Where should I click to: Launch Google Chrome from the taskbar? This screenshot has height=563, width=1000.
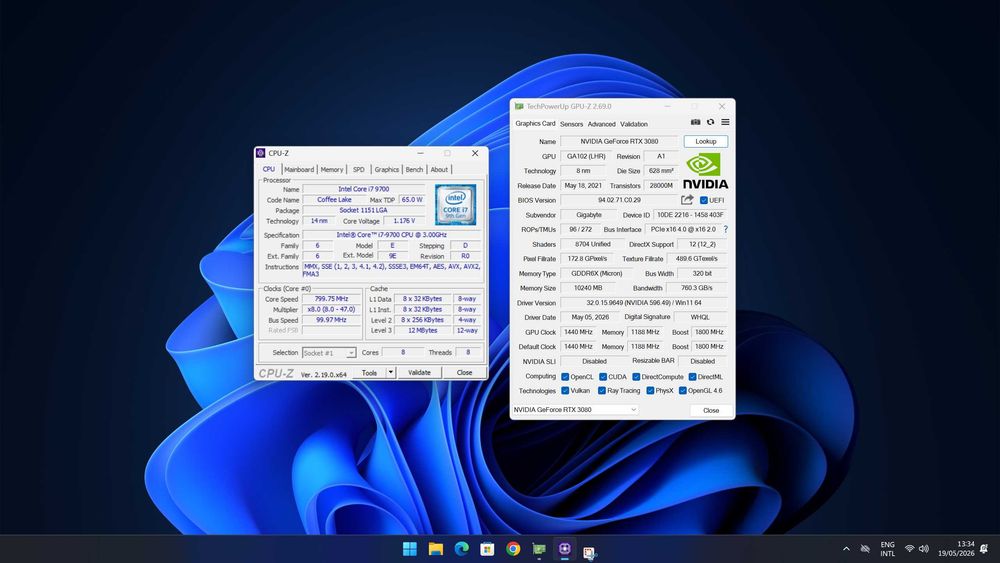[x=513, y=549]
